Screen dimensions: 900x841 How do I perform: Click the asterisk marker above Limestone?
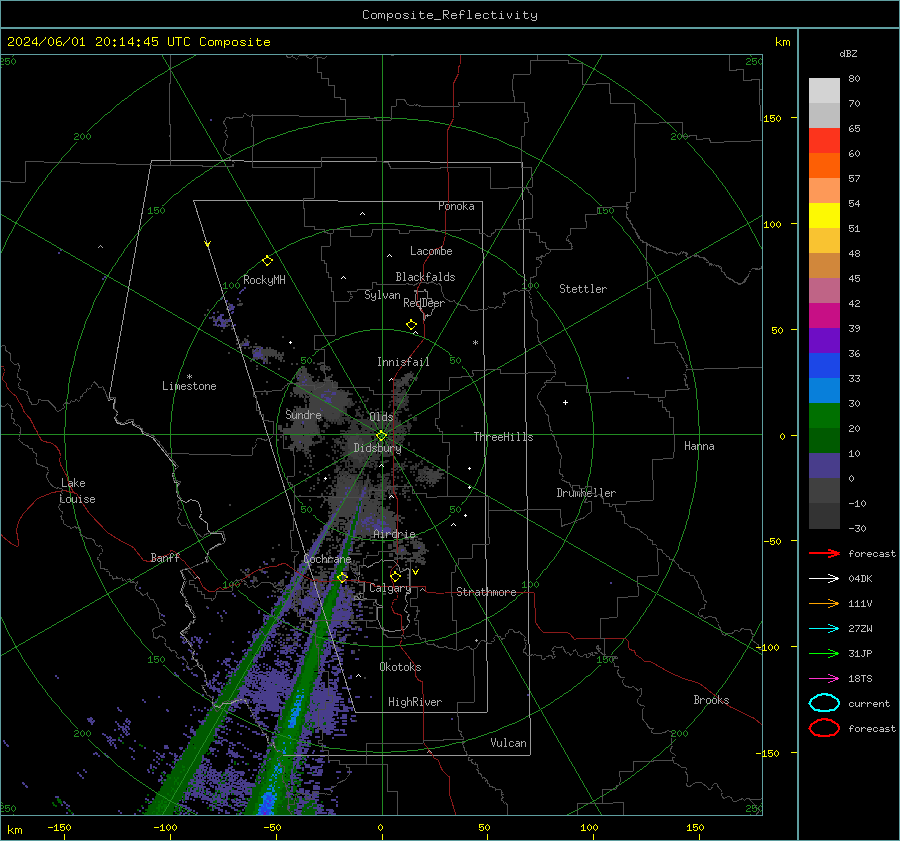click(x=189, y=377)
